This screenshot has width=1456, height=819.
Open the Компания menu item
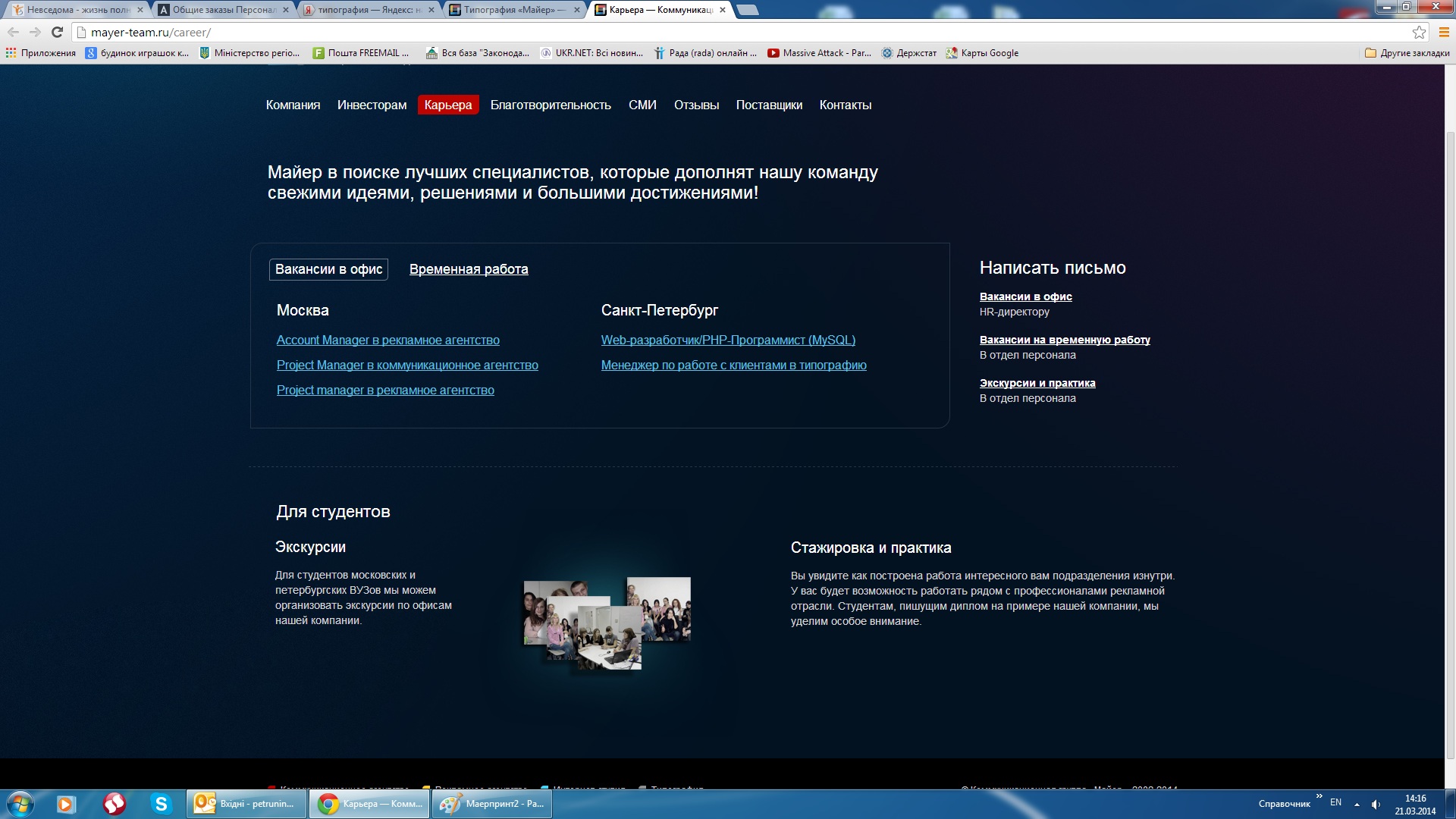click(293, 105)
